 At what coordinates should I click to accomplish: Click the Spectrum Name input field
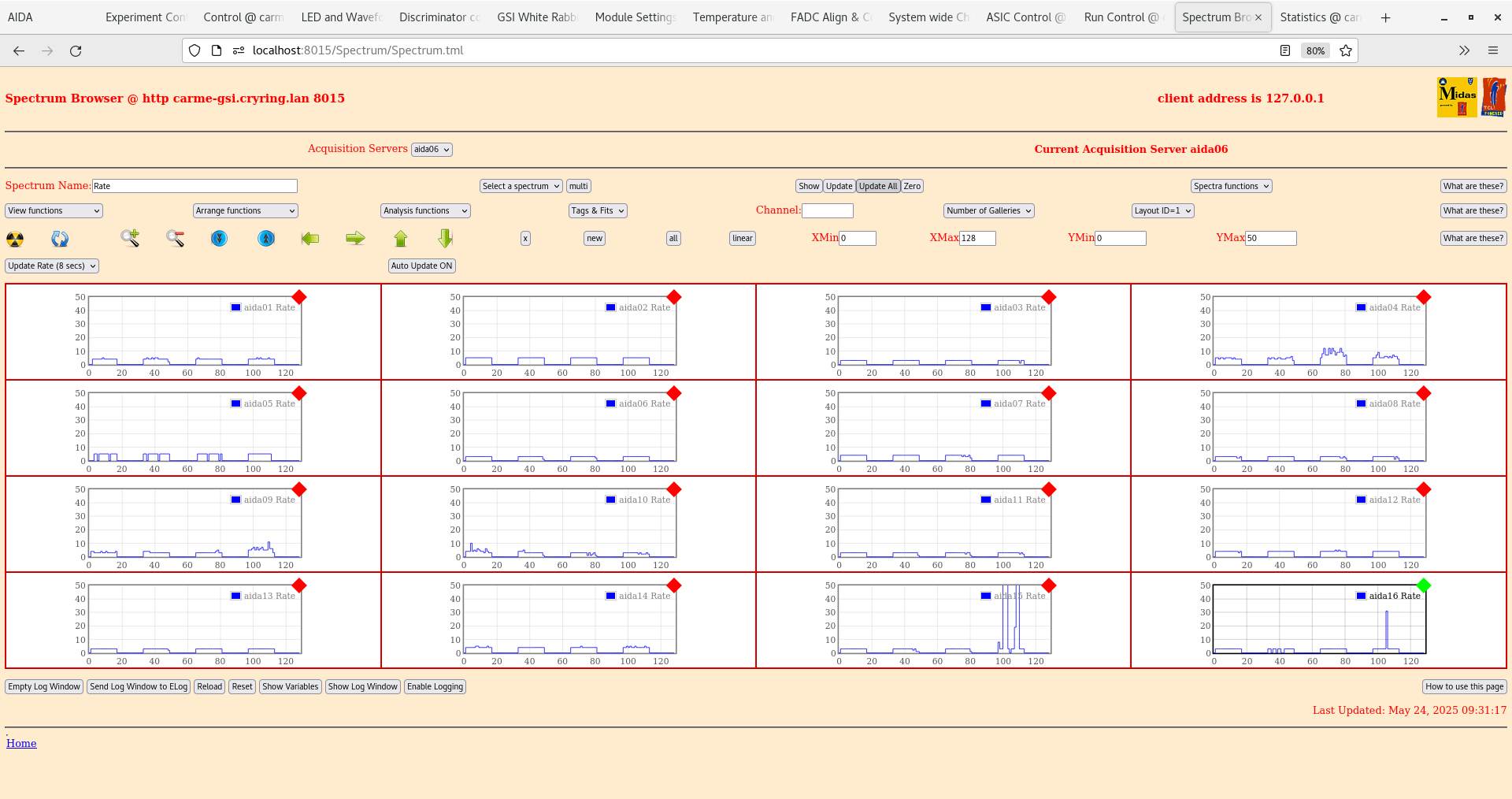click(195, 186)
